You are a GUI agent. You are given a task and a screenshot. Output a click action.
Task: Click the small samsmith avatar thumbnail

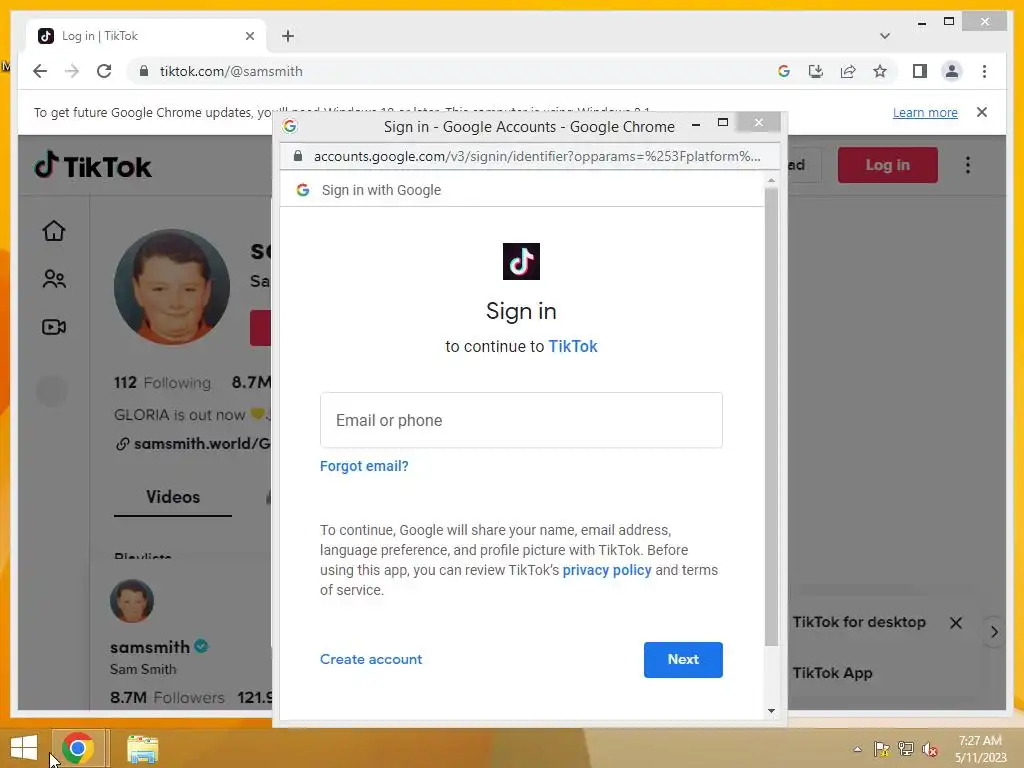point(132,601)
